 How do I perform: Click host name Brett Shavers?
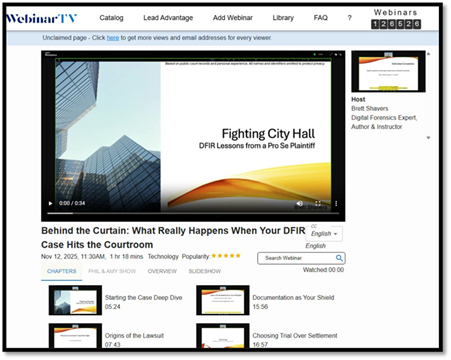[370, 108]
